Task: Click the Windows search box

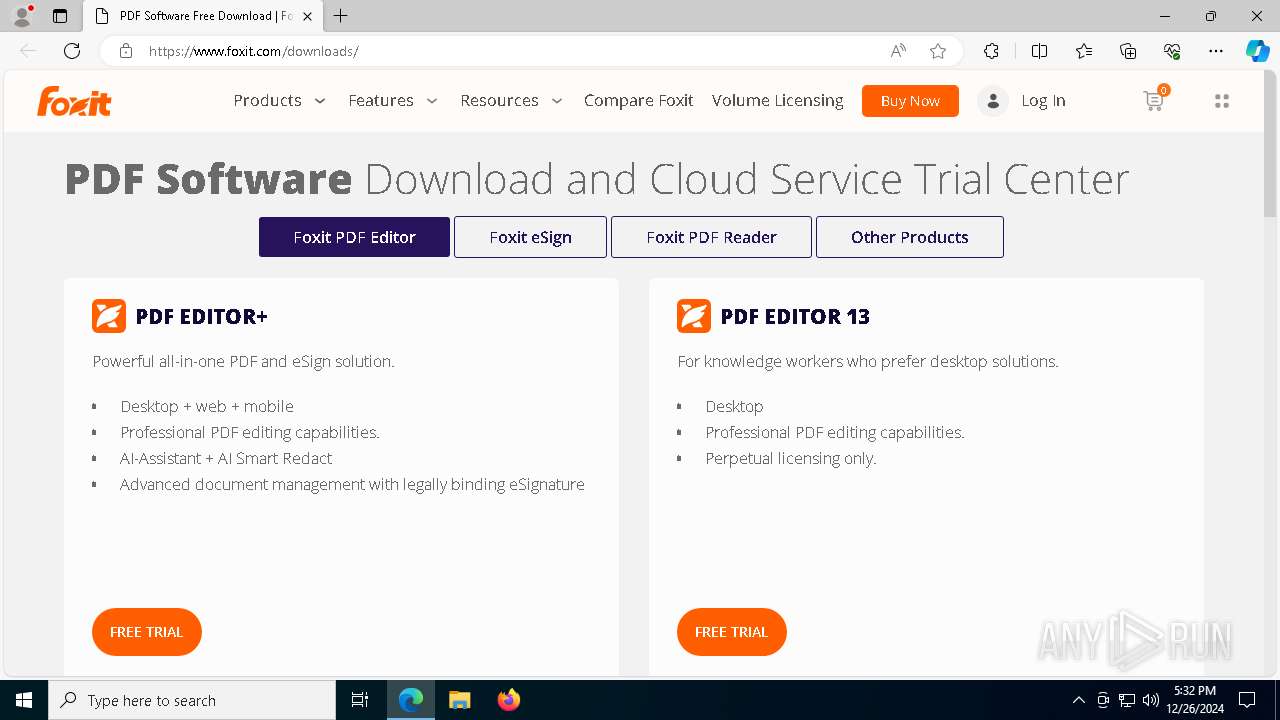Action: click(x=192, y=700)
